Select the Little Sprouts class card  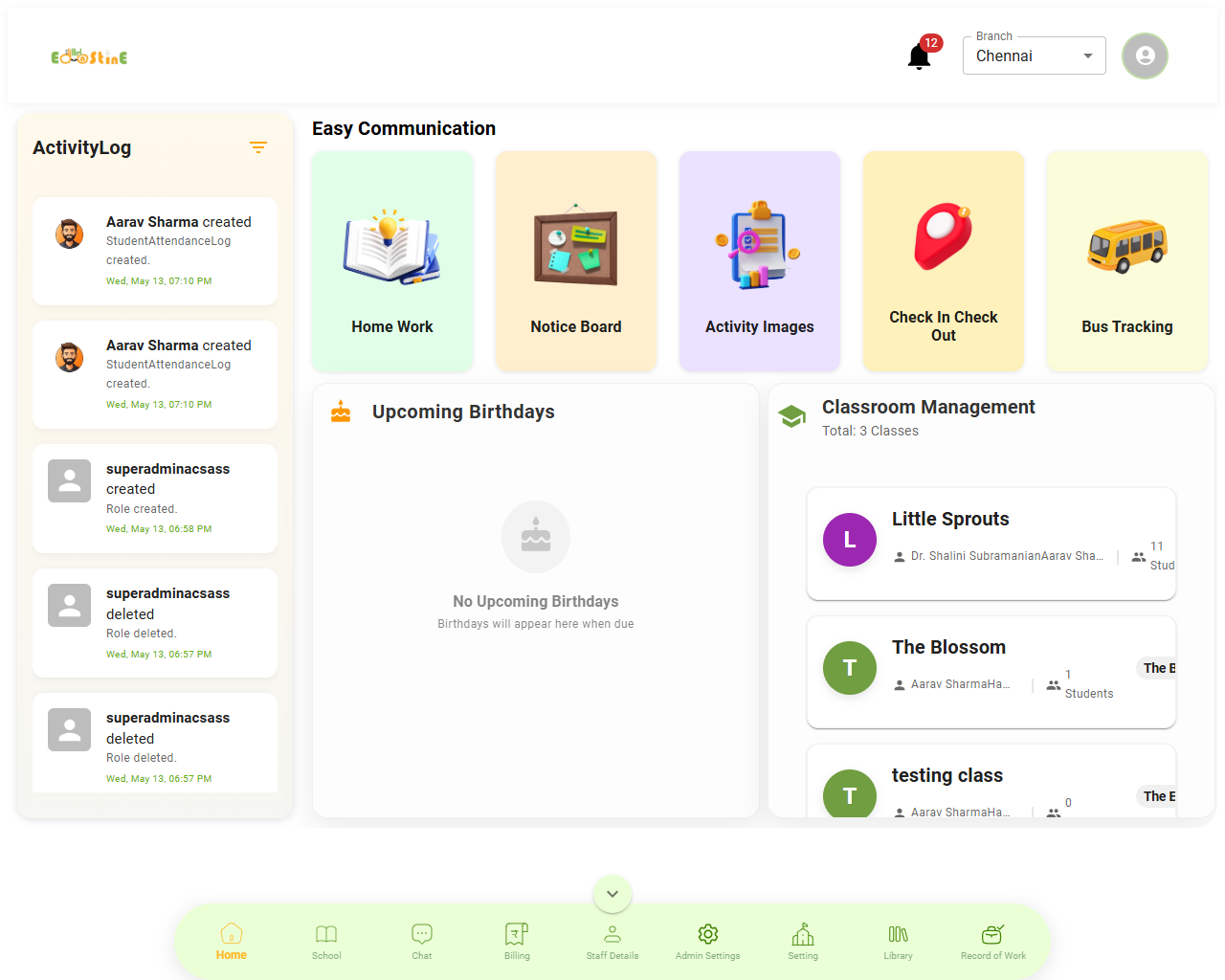pyautogui.click(x=991, y=544)
